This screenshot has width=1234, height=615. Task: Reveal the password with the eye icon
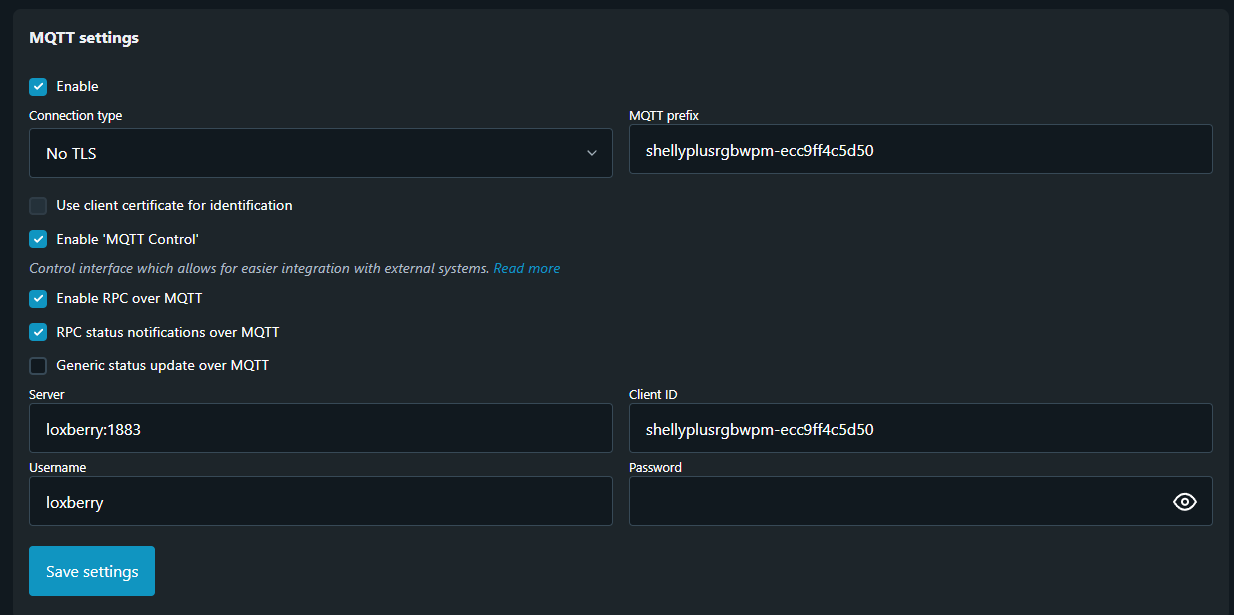[1184, 502]
